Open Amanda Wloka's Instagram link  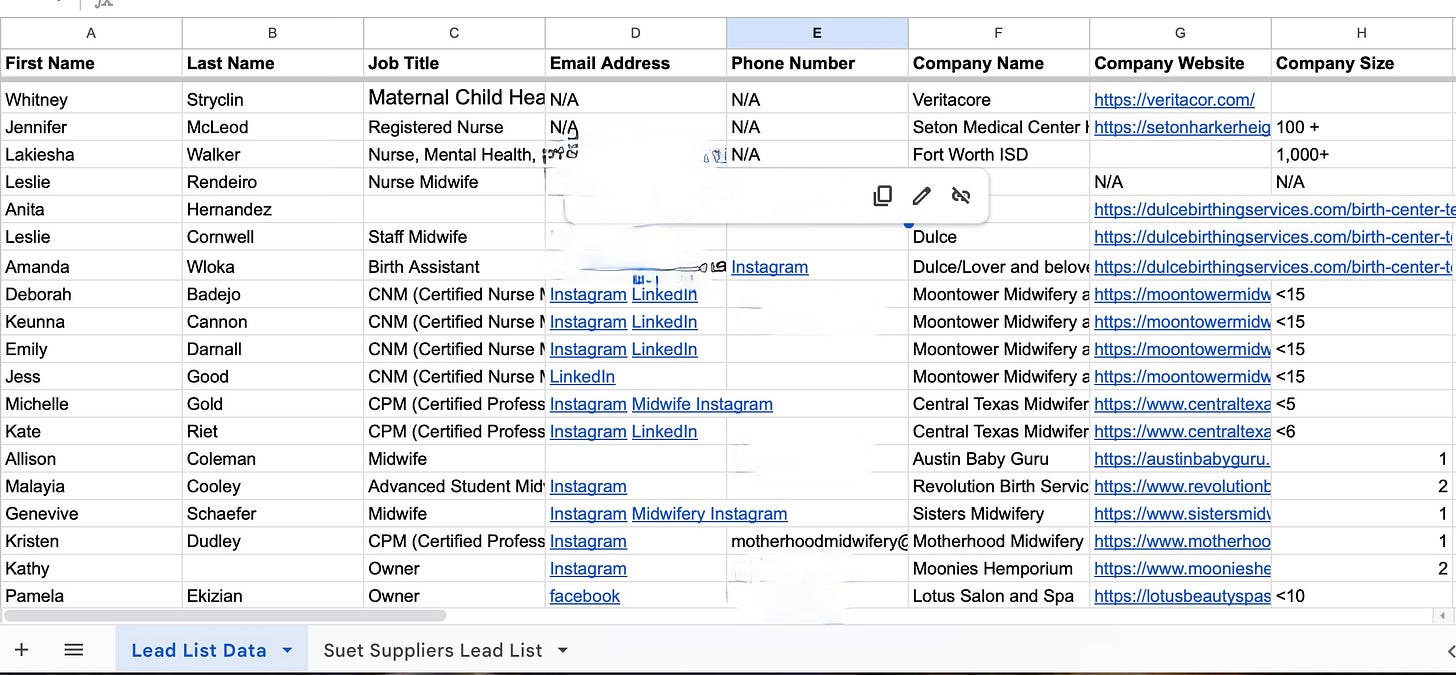769,267
